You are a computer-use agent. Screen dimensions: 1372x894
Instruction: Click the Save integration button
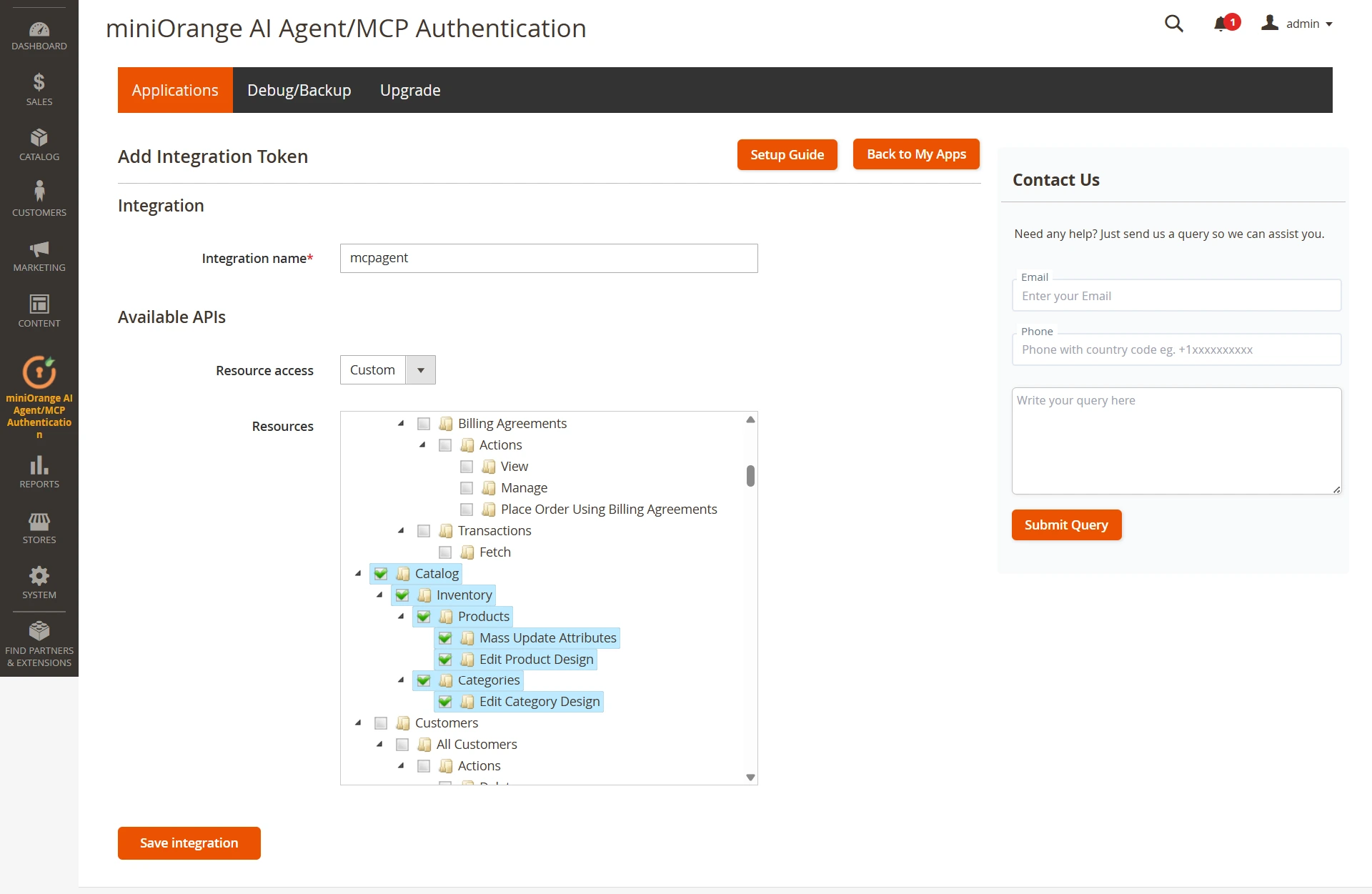pyautogui.click(x=189, y=843)
